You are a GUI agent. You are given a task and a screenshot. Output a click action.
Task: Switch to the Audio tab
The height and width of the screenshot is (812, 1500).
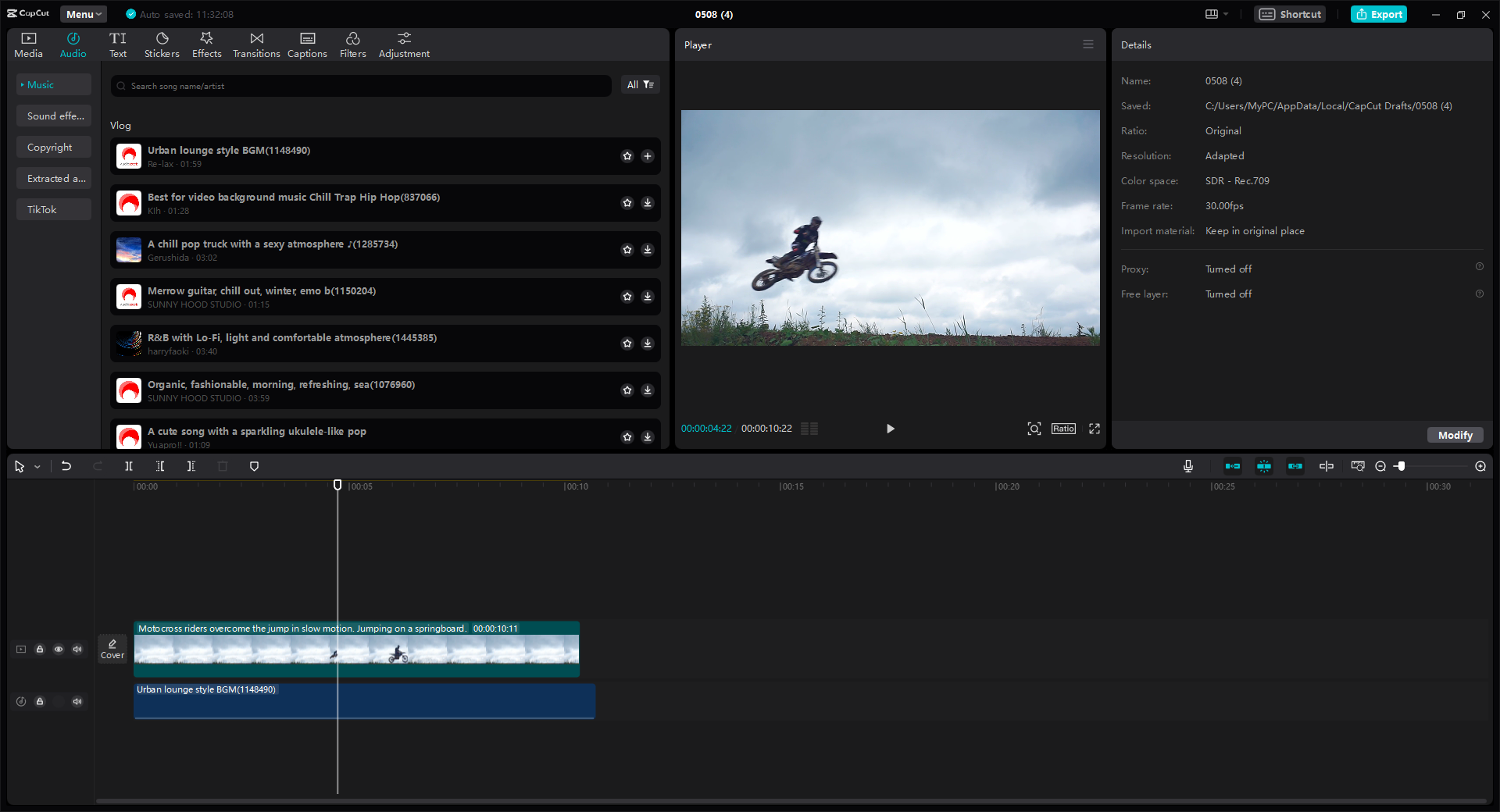72,44
